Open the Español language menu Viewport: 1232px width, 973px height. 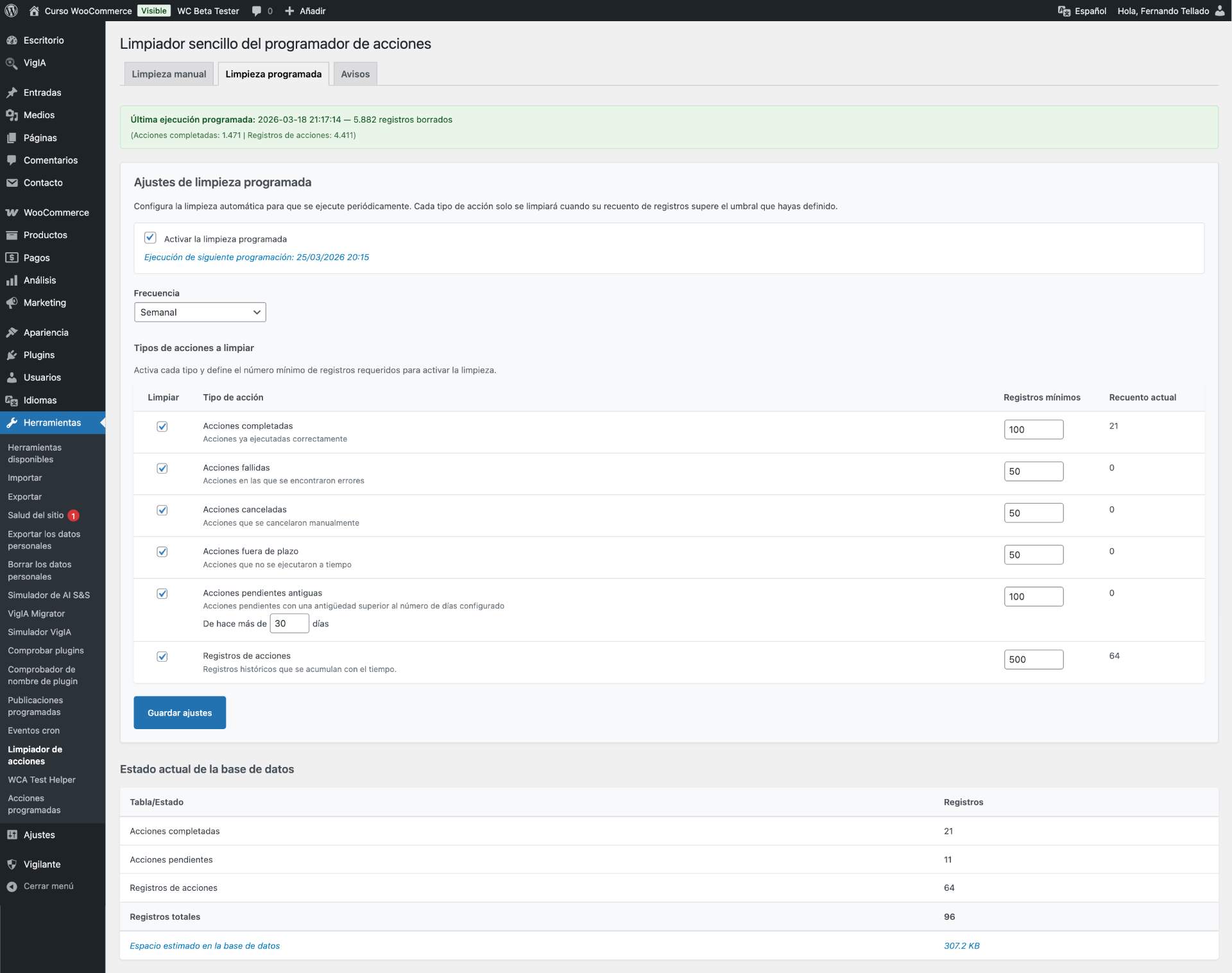coord(1089,10)
